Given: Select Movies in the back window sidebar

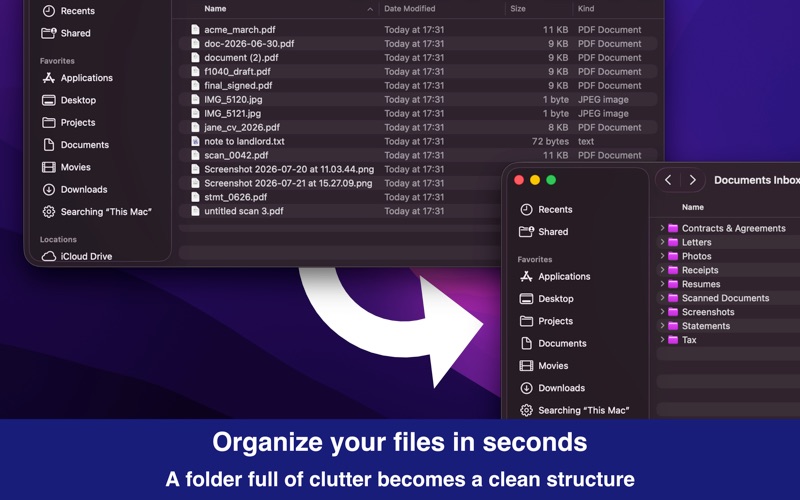Looking at the screenshot, I should pos(66,167).
